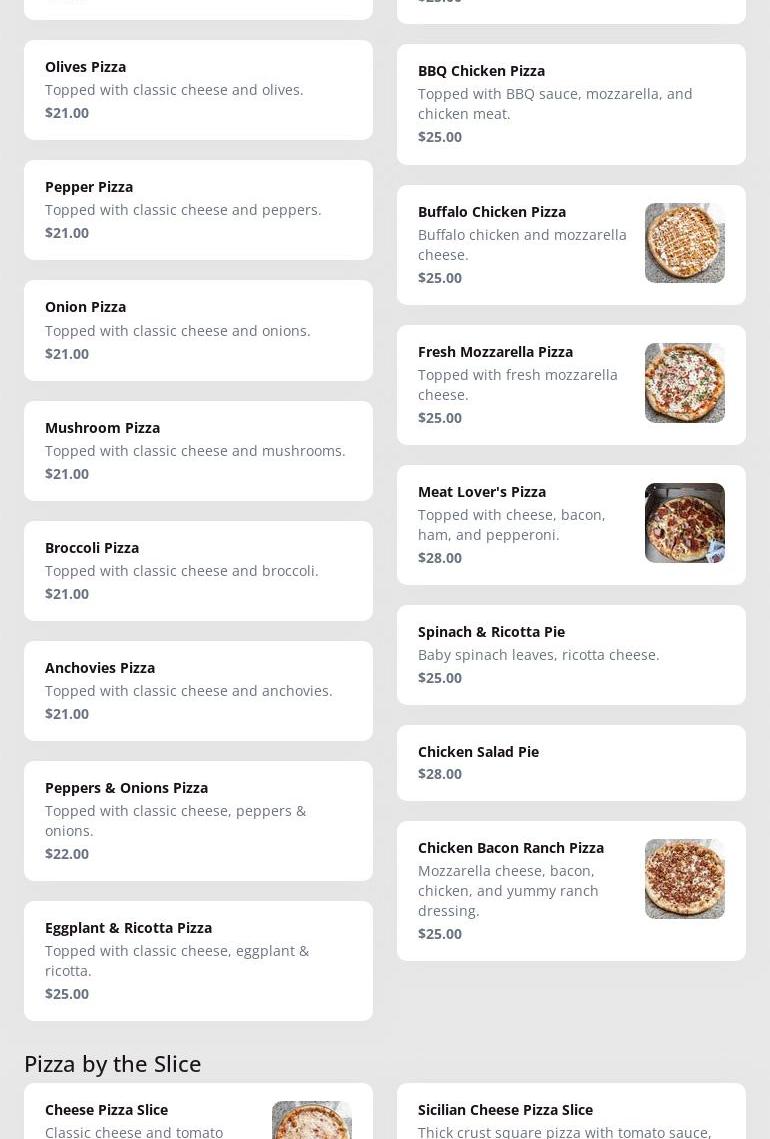770x1139 pixels.
Task: Open the Anchovies Pizza item
Action: 198,691
